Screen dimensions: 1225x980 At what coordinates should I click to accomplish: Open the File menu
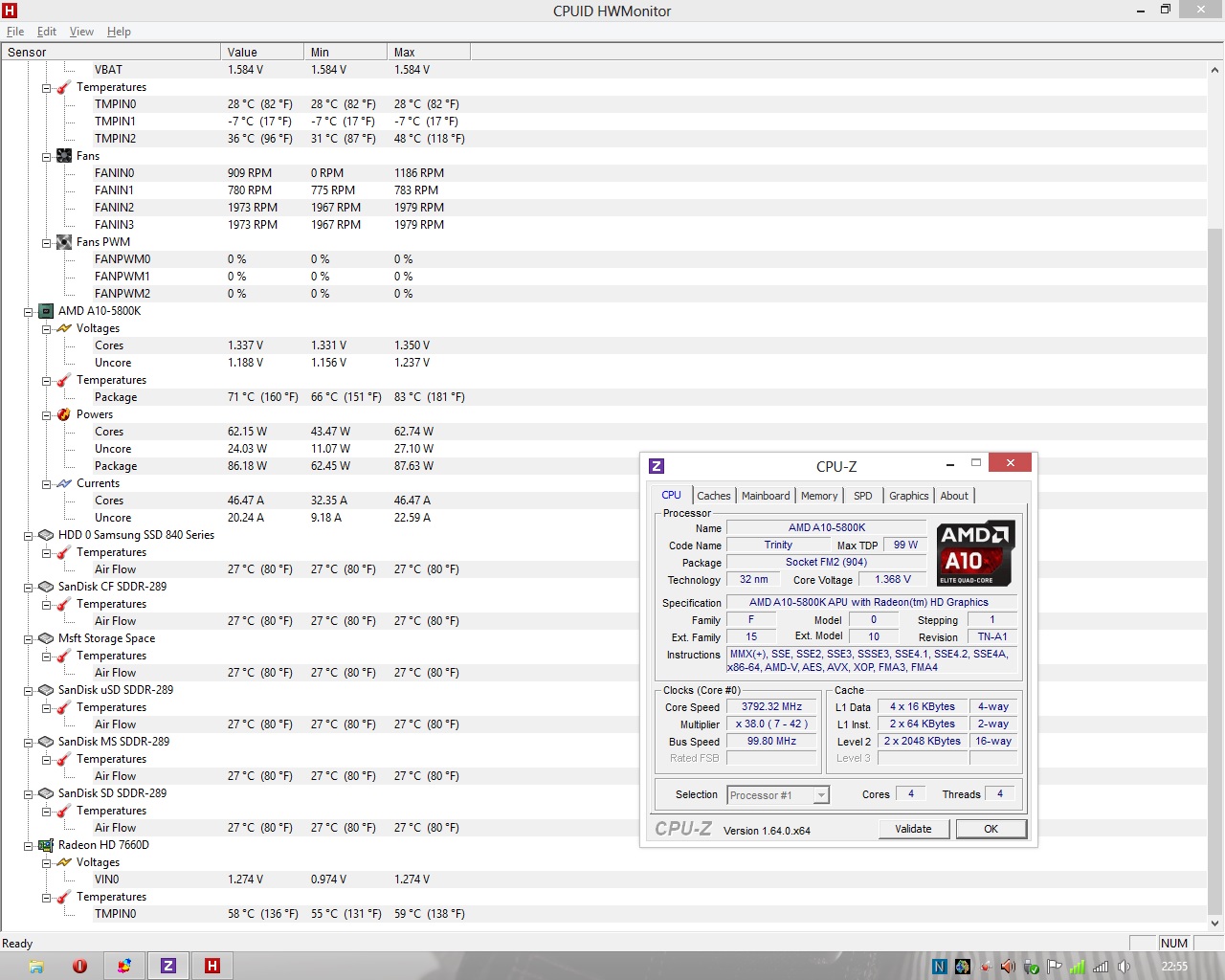coord(15,32)
